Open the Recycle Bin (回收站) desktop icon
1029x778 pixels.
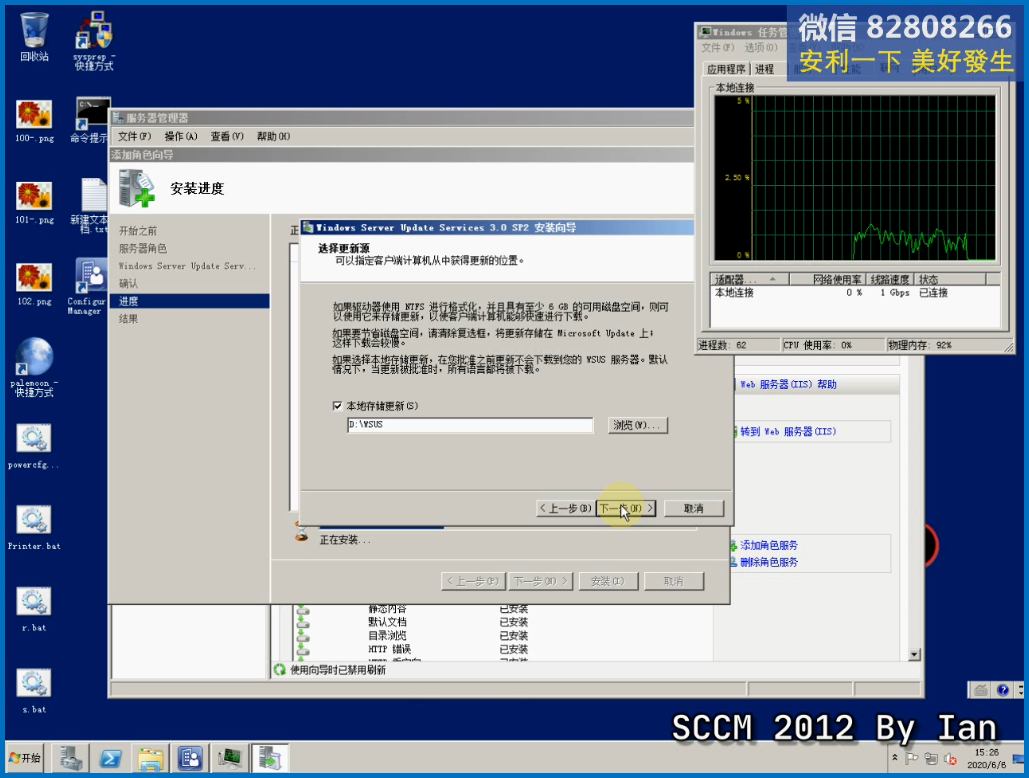pos(34,37)
